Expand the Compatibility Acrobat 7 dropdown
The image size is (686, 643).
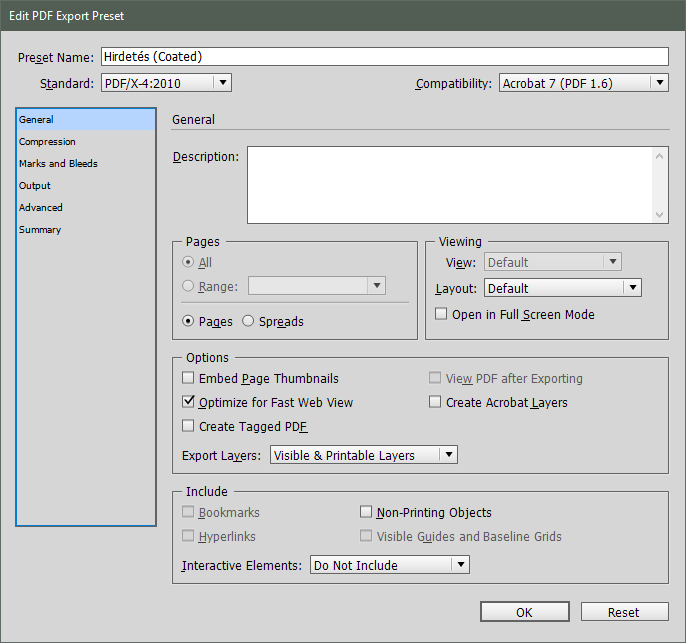[x=583, y=83]
